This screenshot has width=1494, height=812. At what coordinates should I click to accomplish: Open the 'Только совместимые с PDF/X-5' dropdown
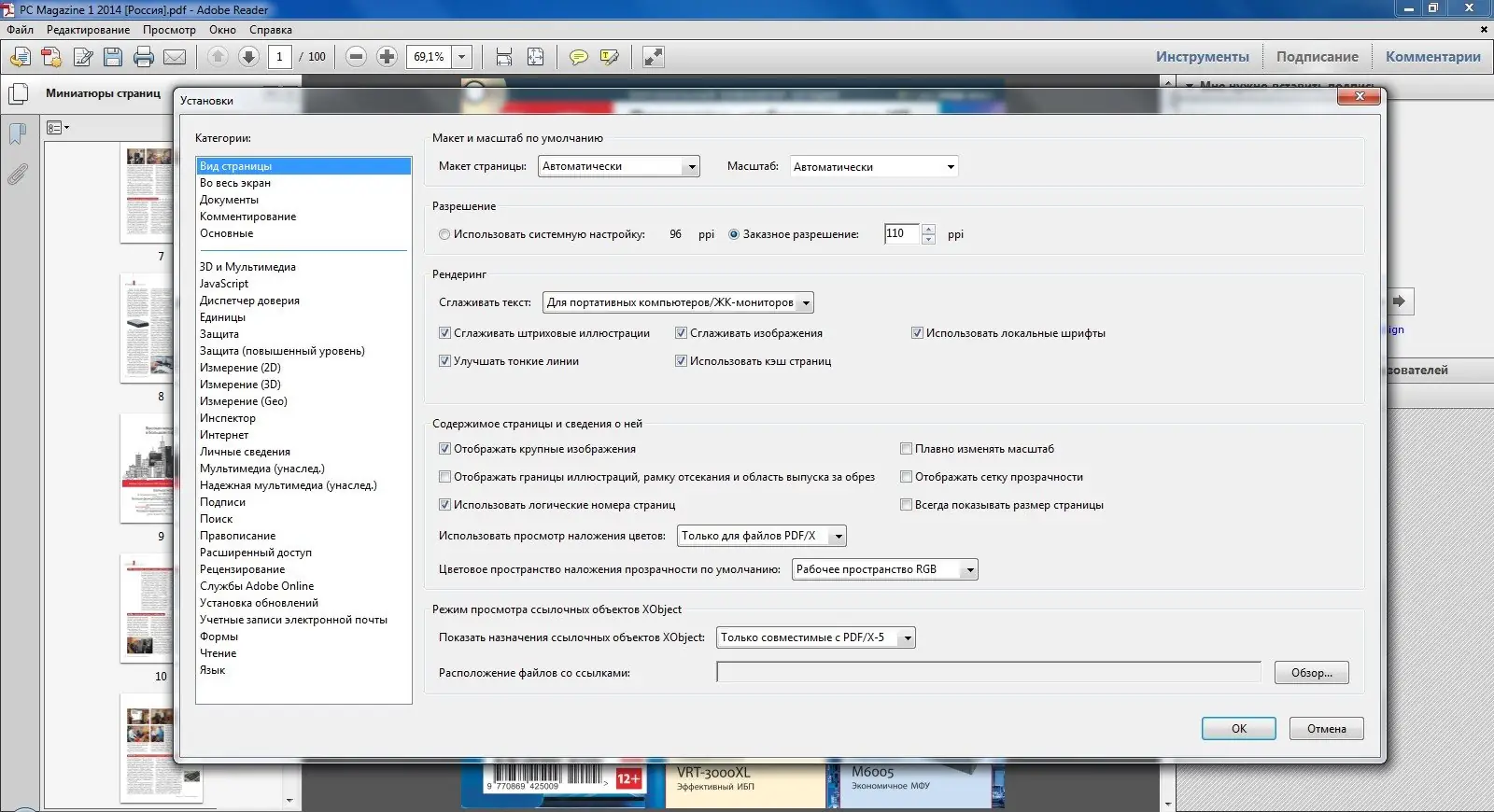[816, 637]
